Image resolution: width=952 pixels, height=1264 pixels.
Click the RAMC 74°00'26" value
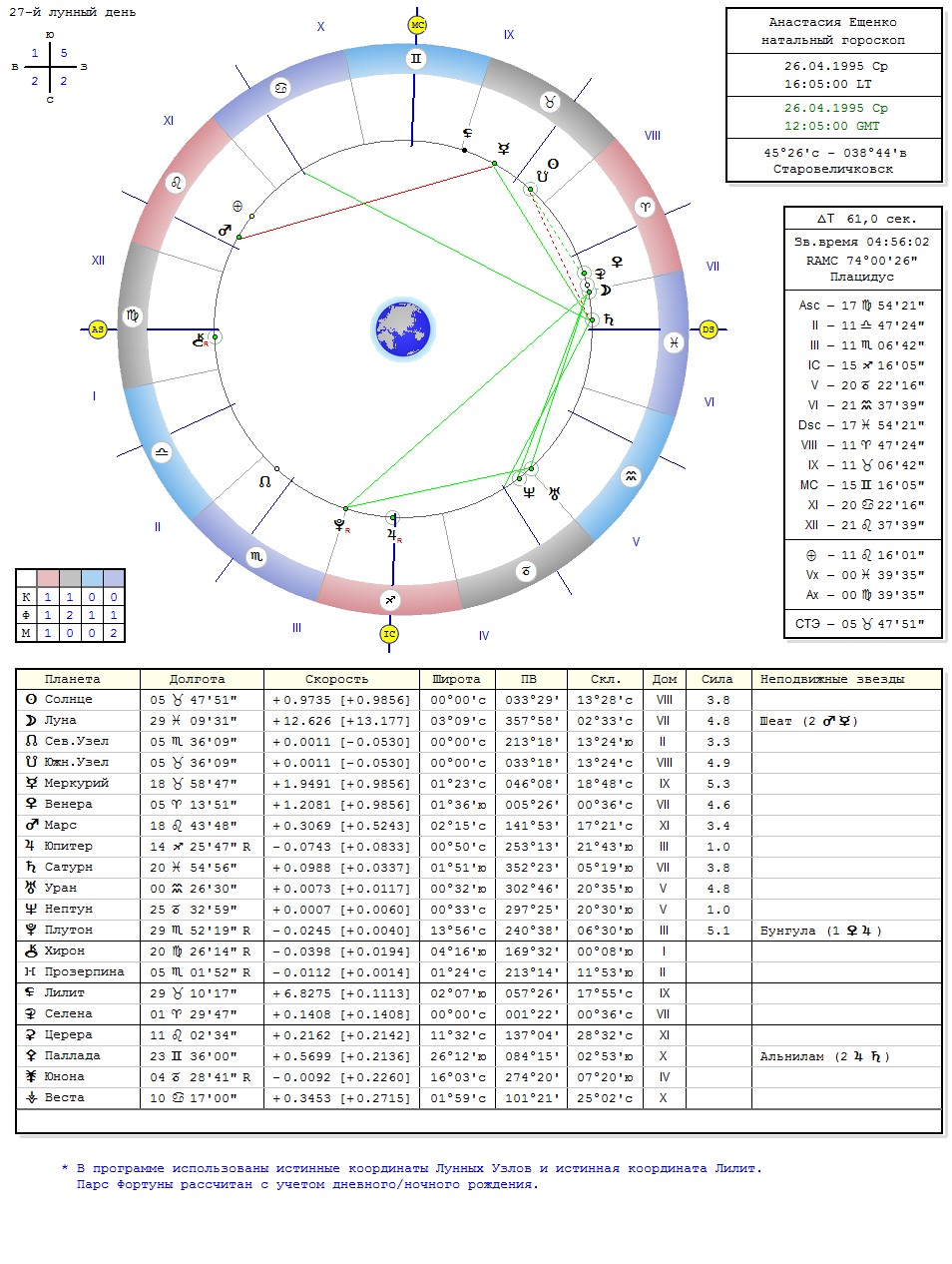click(862, 260)
